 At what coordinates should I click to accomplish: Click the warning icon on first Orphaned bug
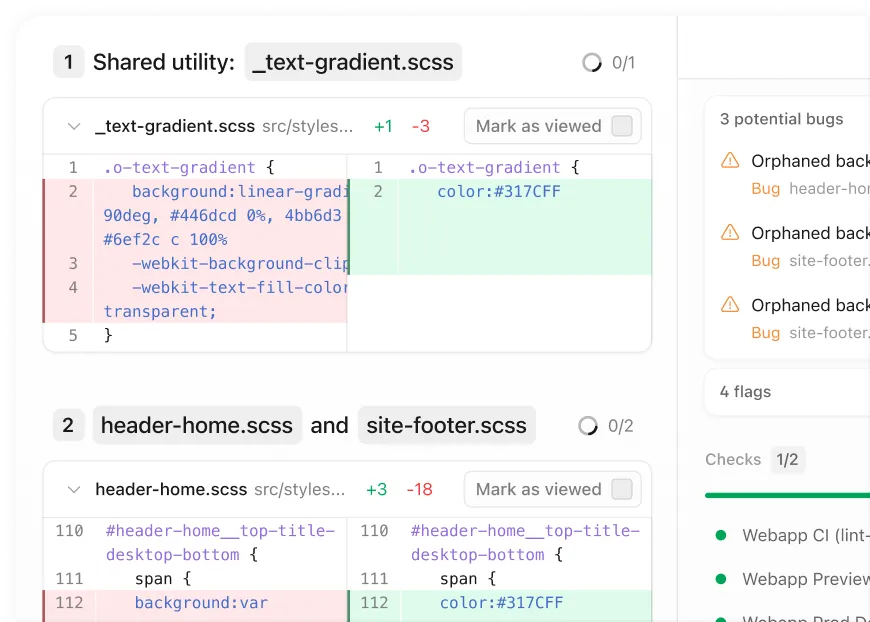pos(728,161)
